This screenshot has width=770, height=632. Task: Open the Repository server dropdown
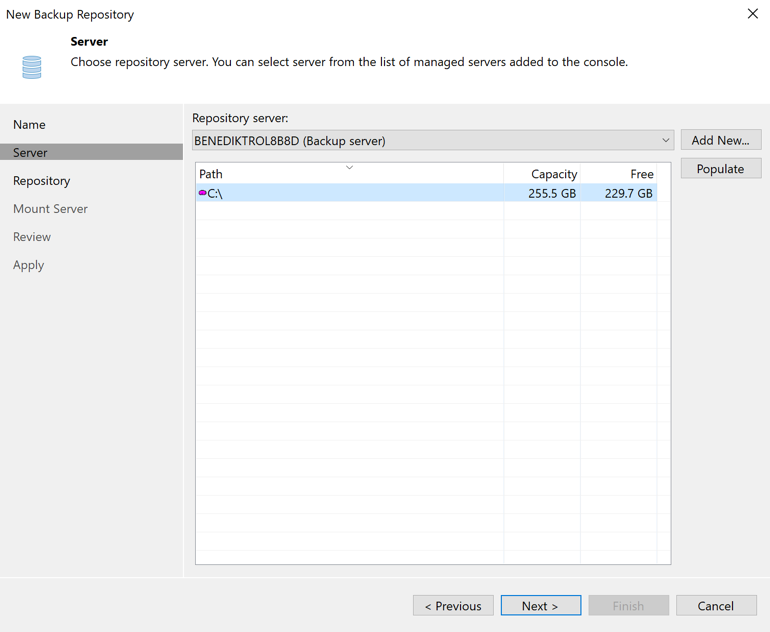432,141
